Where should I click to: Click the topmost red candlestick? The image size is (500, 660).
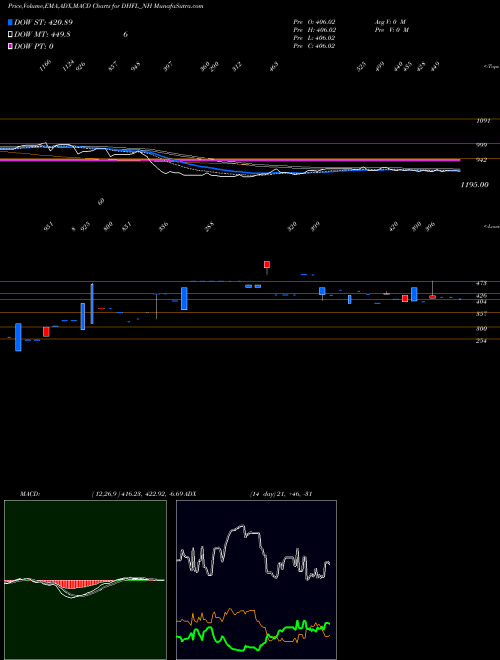[267, 264]
